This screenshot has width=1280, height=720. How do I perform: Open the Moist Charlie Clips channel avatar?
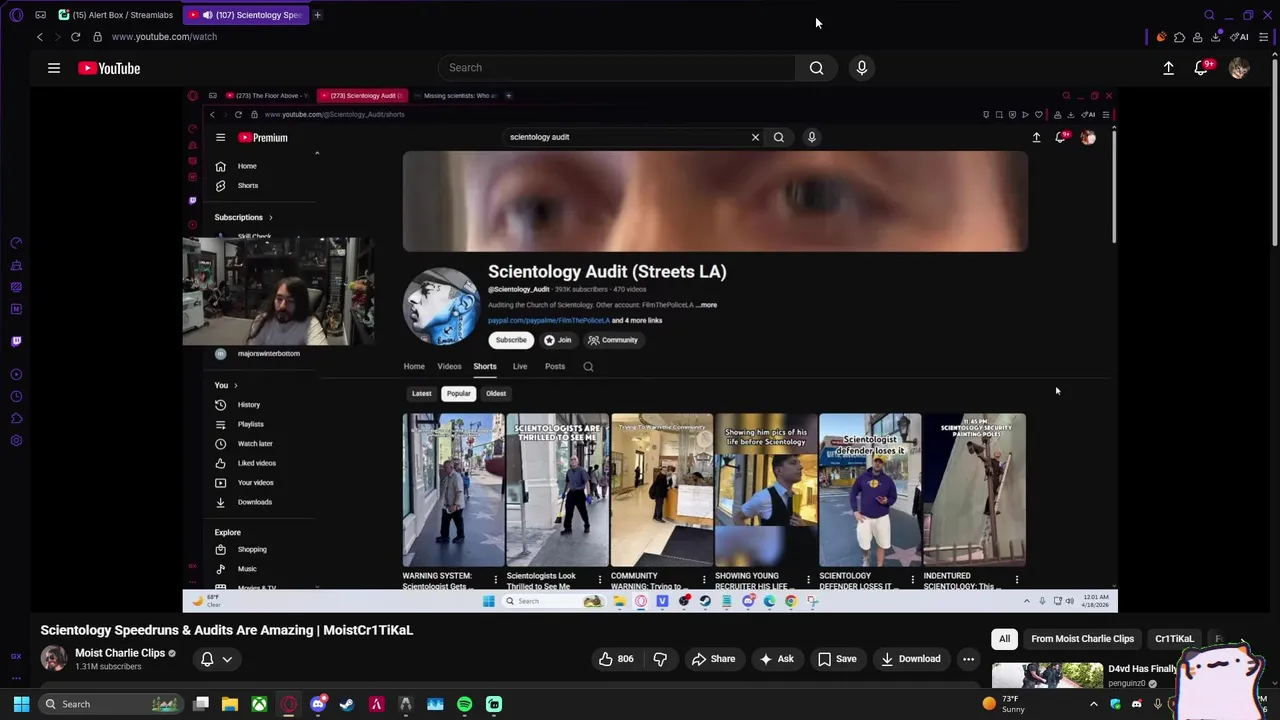pos(53,659)
